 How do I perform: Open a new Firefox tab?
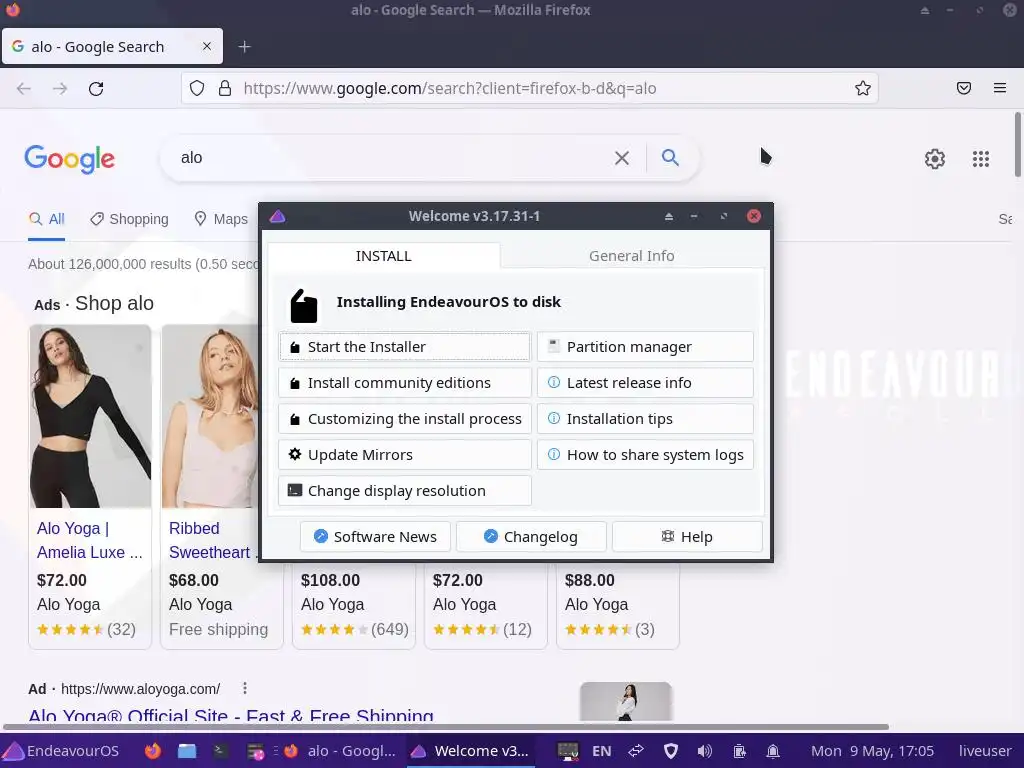tap(244, 47)
